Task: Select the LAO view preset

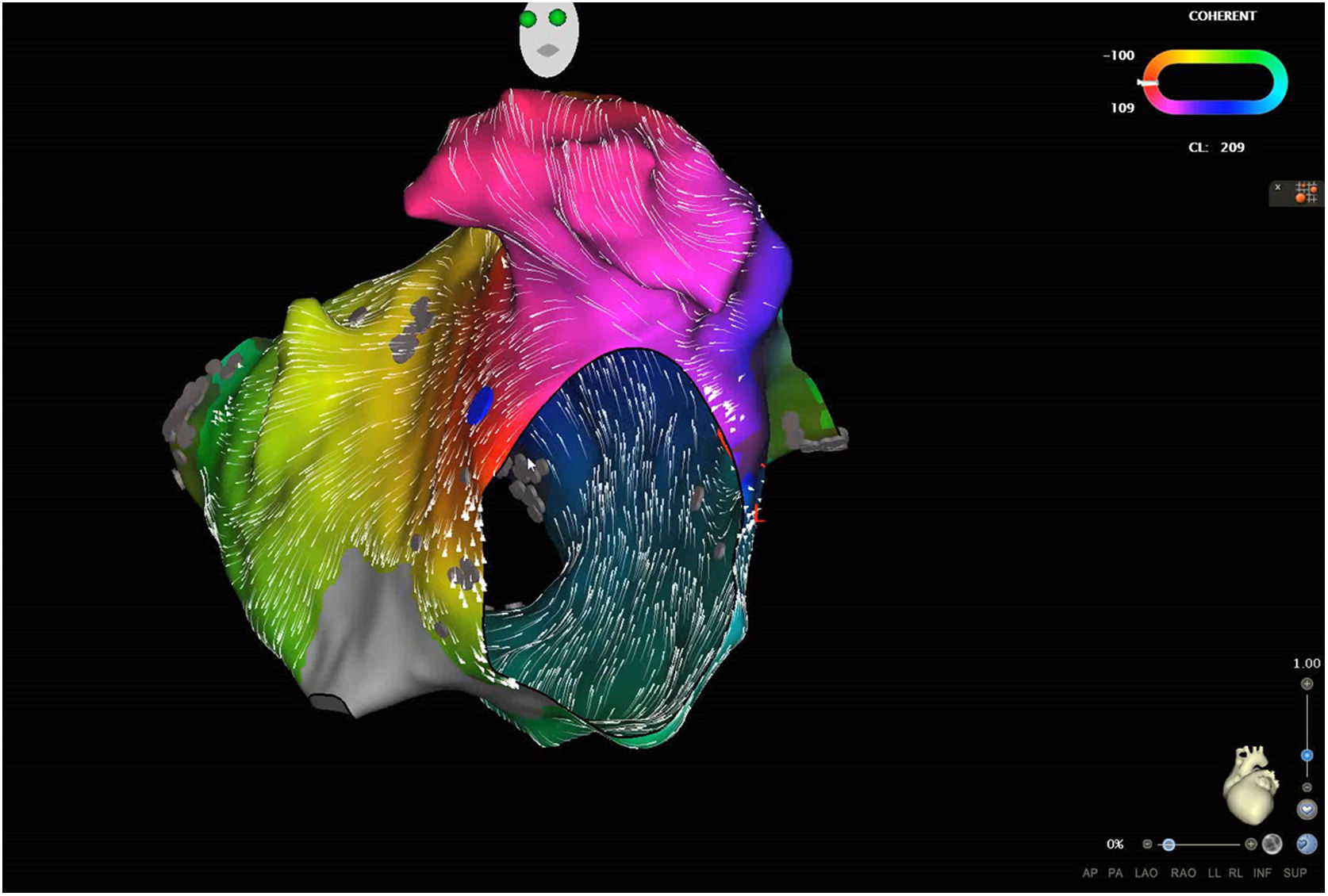Action: tap(1146, 873)
